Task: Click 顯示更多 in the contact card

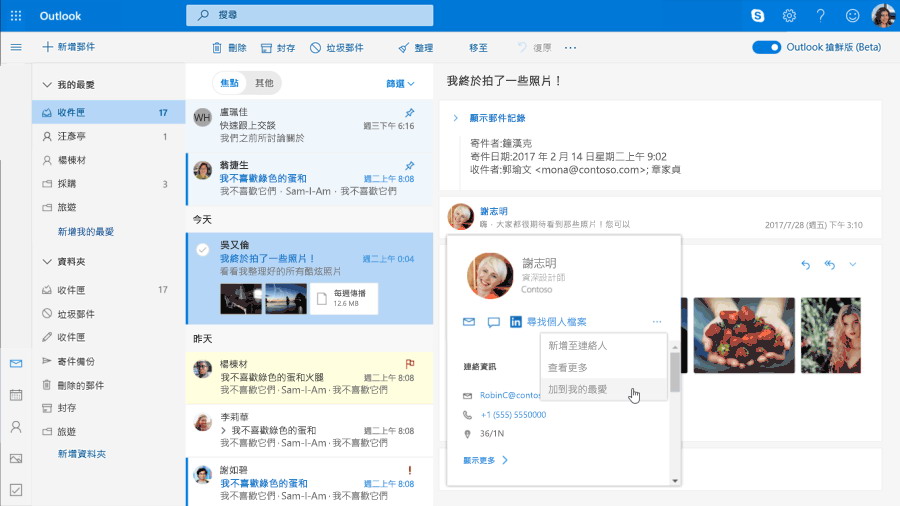Action: point(486,460)
